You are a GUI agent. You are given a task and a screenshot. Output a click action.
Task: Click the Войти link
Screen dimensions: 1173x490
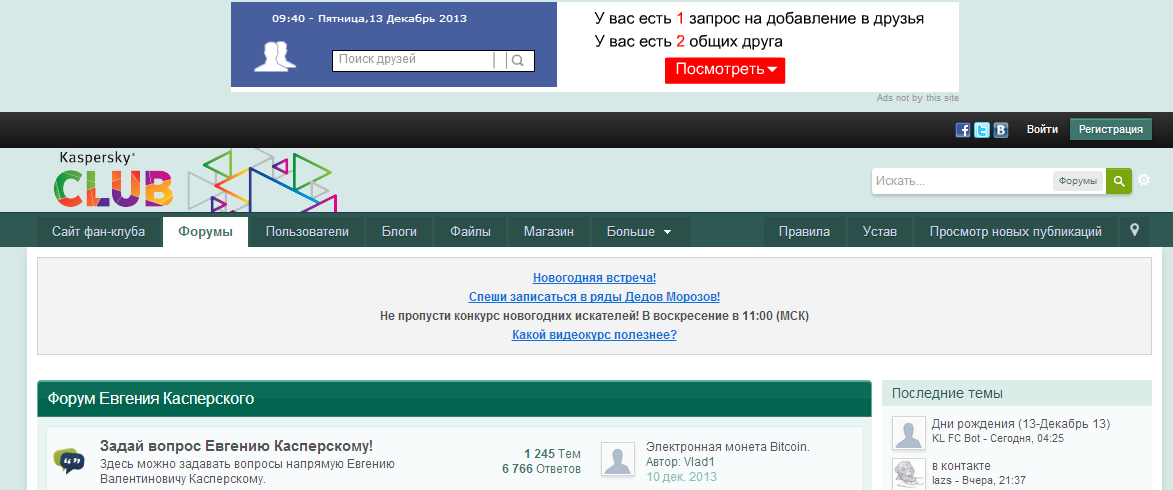click(1042, 129)
